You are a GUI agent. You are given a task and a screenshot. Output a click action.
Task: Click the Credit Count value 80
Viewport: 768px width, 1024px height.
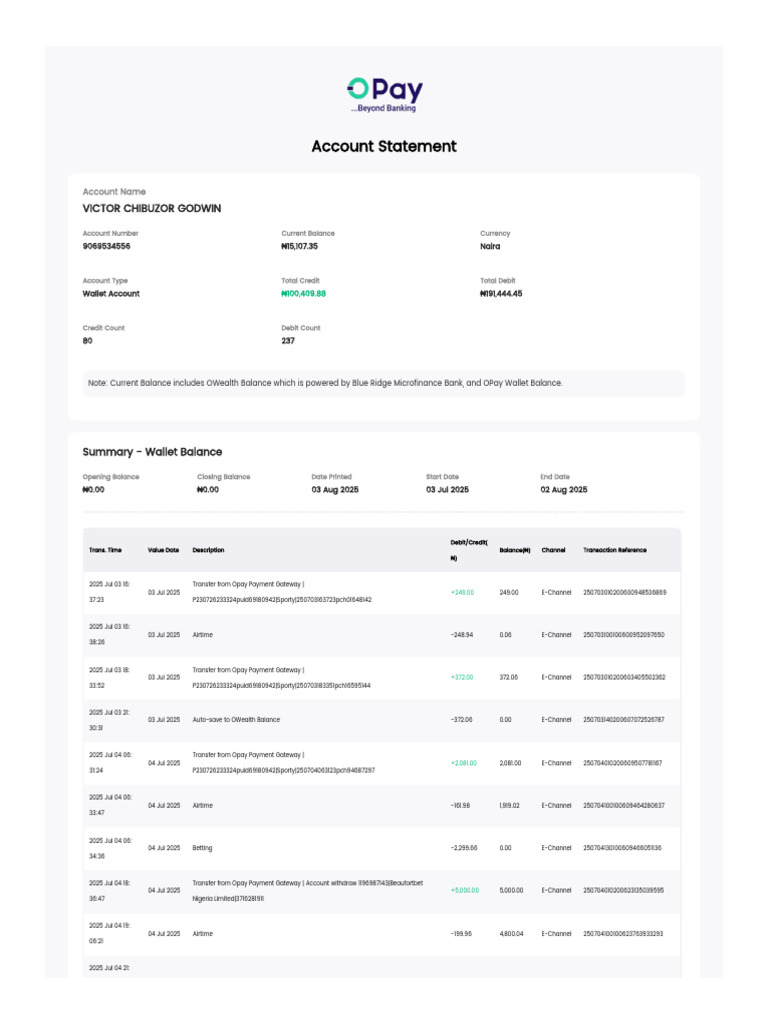pyautogui.click(x=88, y=341)
